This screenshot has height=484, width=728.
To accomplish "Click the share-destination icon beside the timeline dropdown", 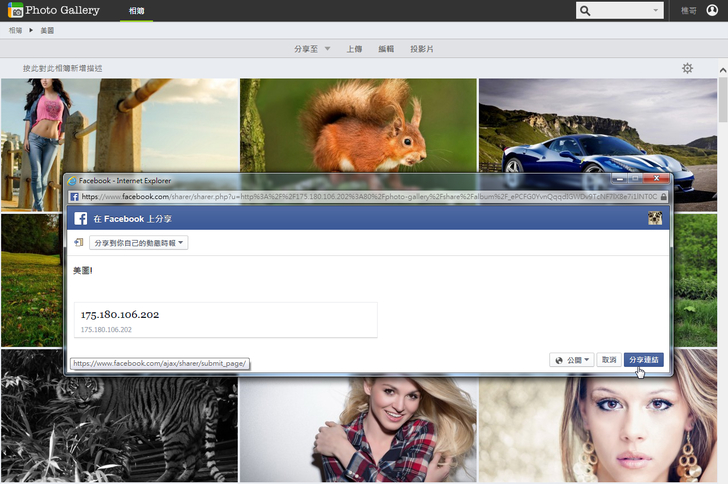I will pyautogui.click(x=79, y=243).
